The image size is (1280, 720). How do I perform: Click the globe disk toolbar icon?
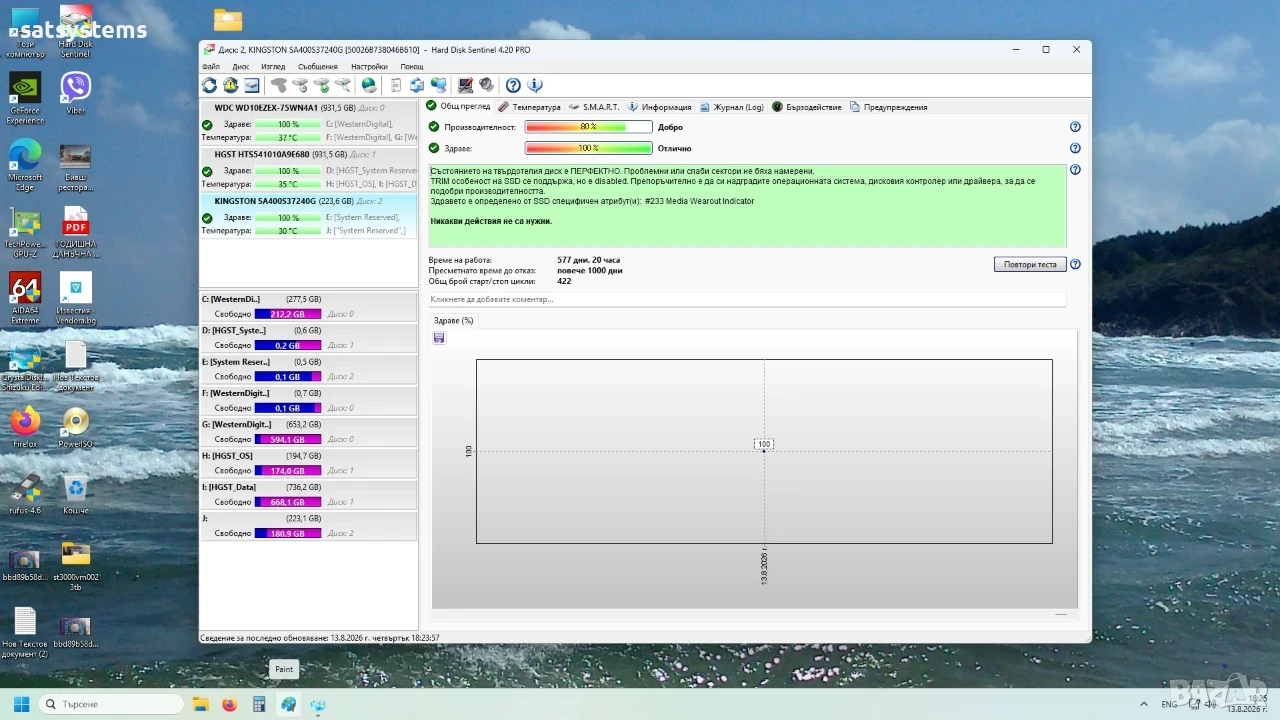[369, 85]
